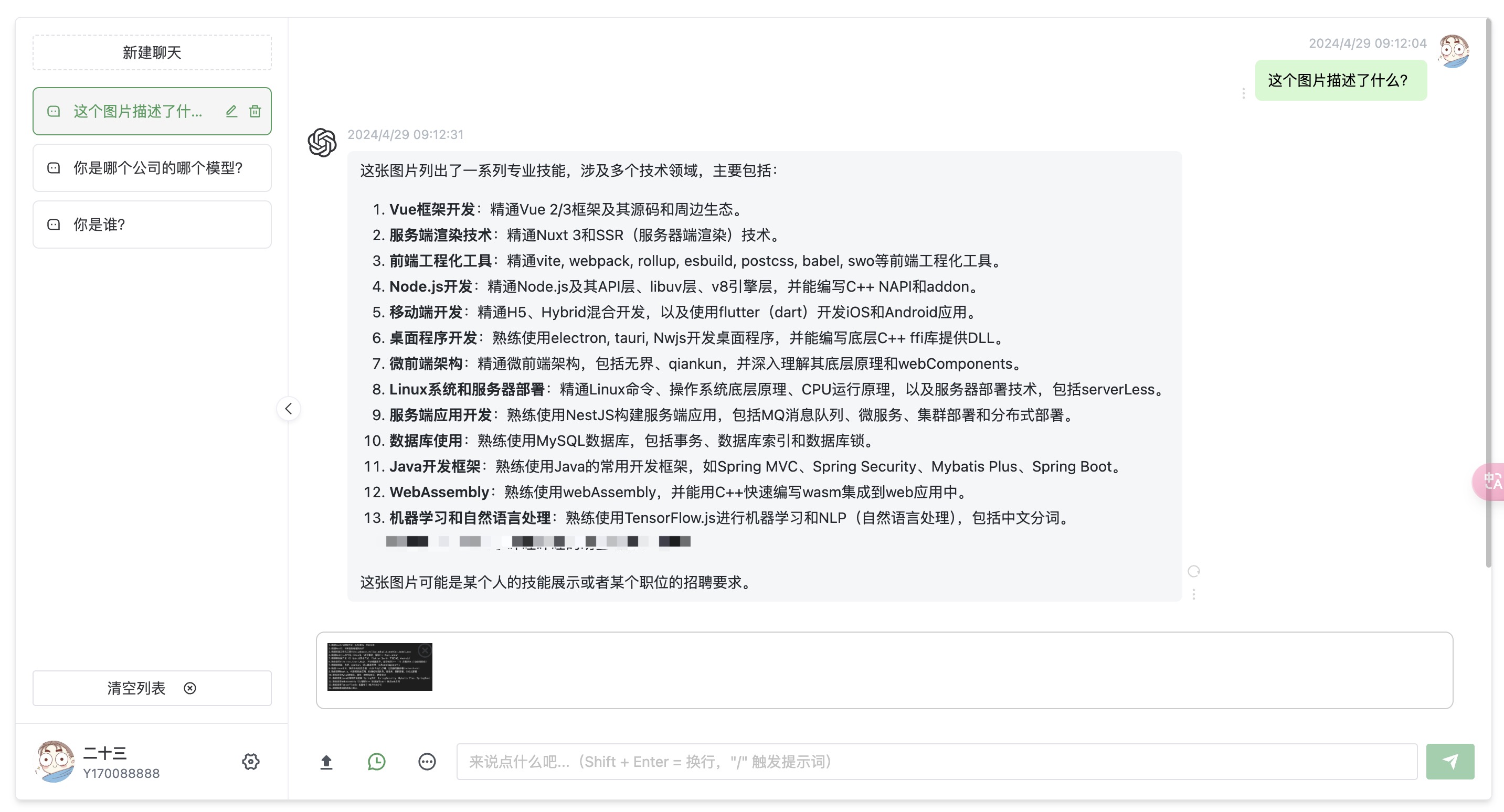Click the edit pencil icon on active chat
The width and height of the screenshot is (1504, 812).
tap(231, 111)
